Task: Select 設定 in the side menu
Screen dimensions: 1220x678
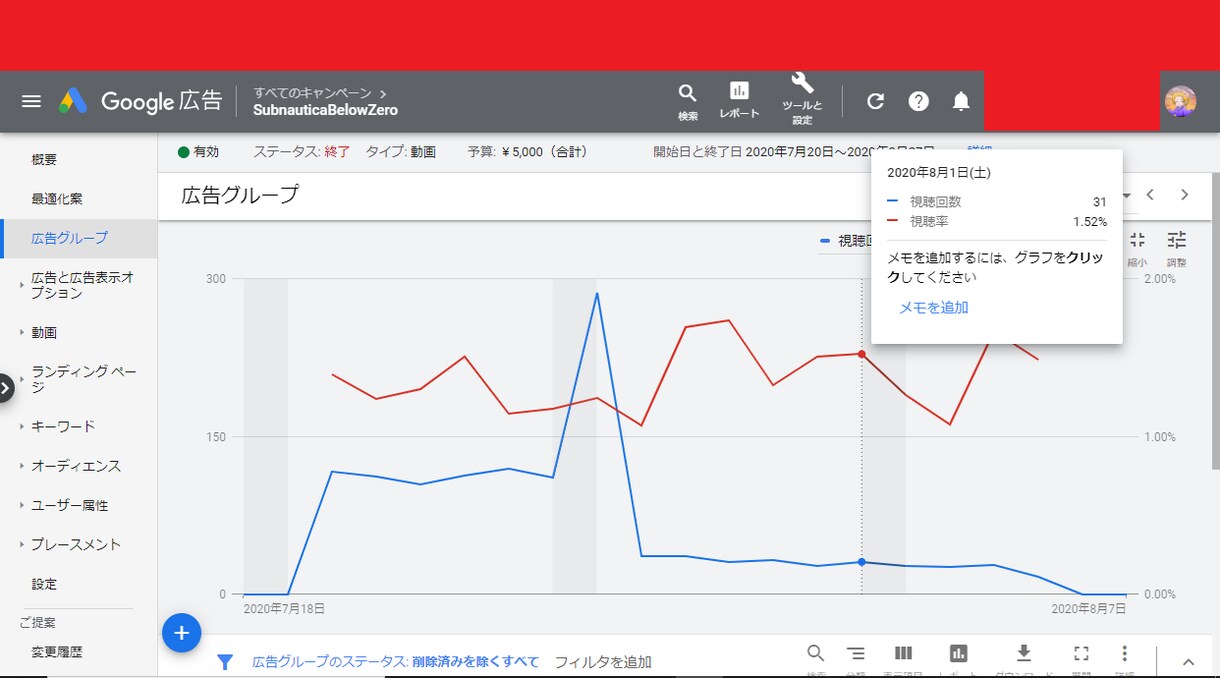Action: [x=44, y=584]
